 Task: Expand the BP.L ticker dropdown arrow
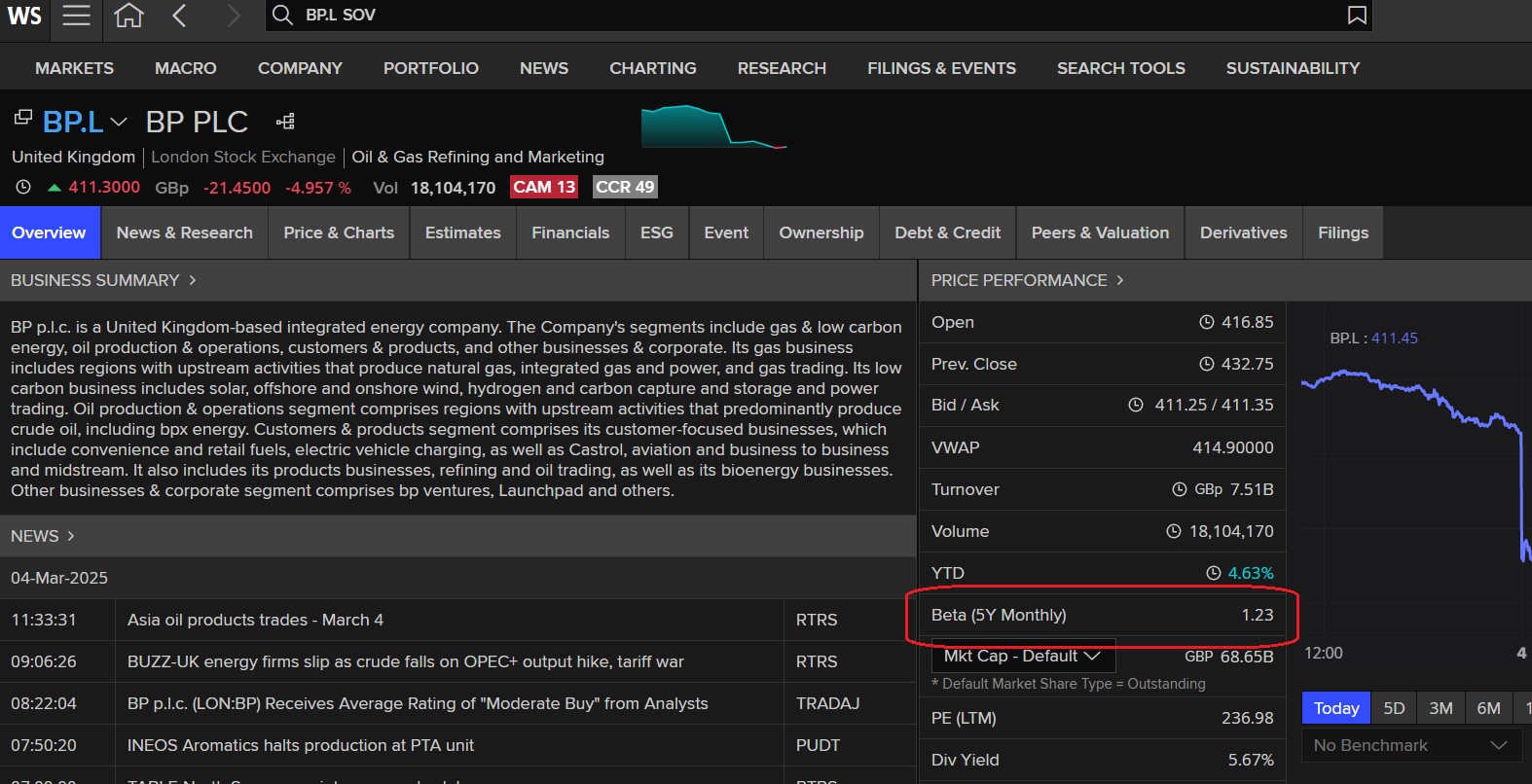pyautogui.click(x=119, y=122)
